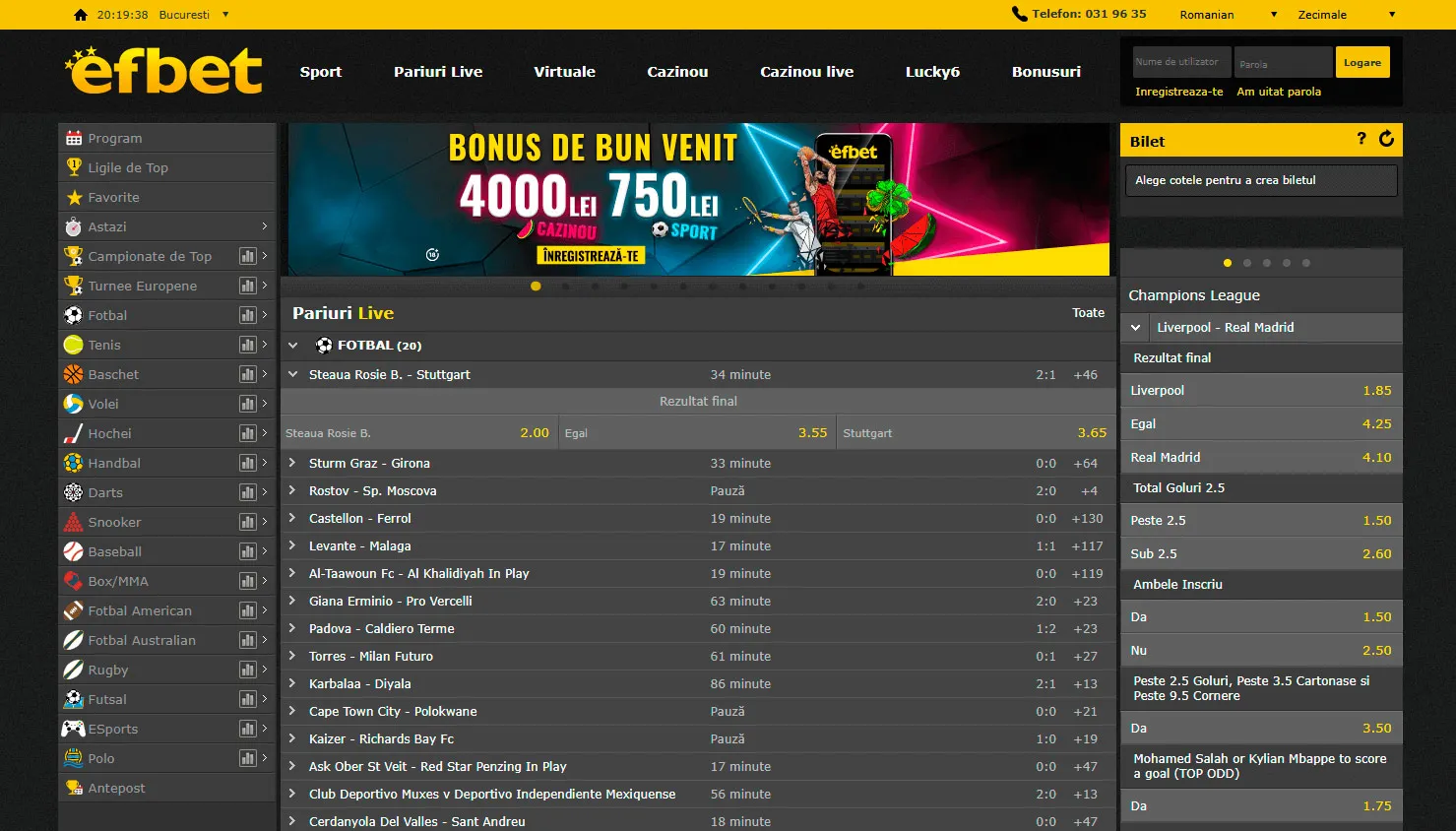Click the Hochei stick icon

pos(74,433)
